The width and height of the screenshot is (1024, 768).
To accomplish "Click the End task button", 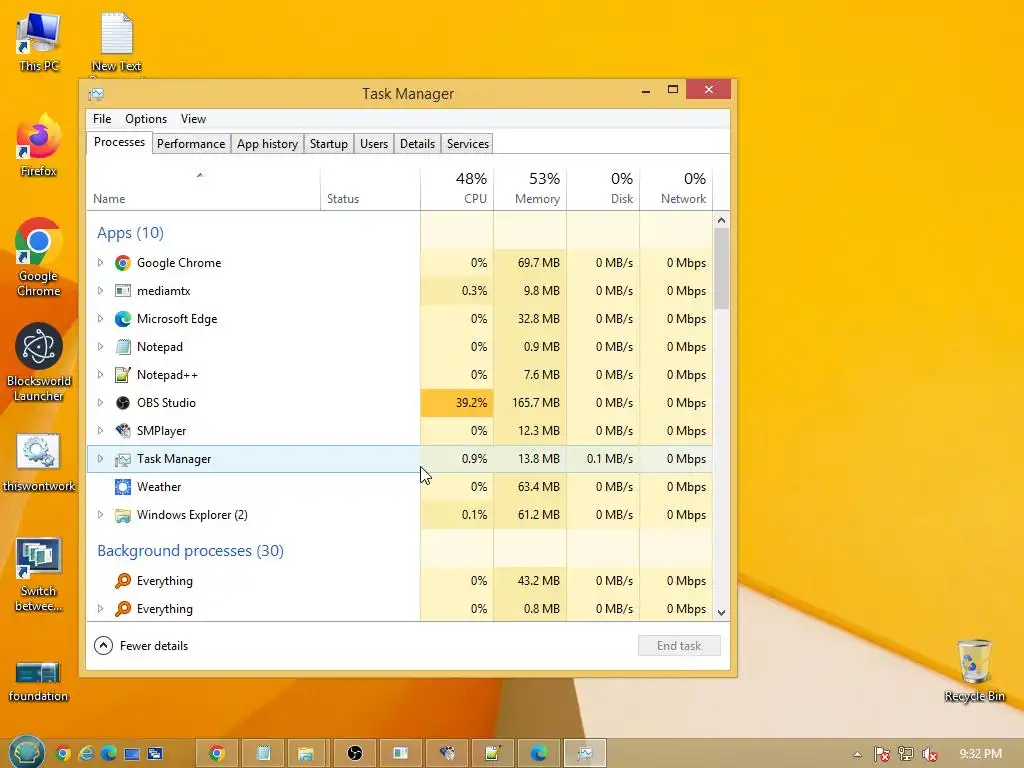I will coord(679,646).
